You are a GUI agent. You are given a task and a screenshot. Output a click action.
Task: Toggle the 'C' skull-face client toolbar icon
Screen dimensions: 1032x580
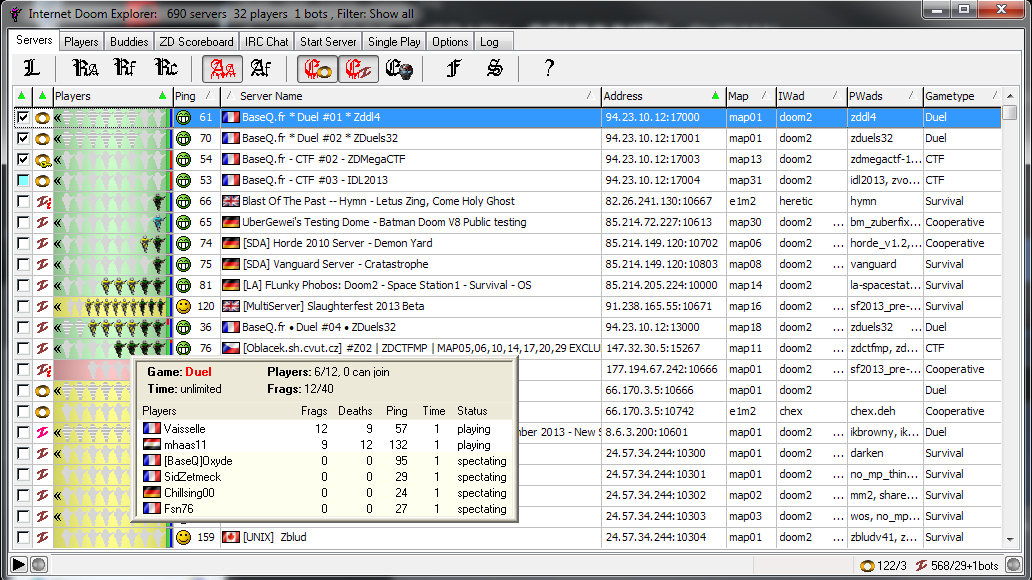pyautogui.click(x=399, y=68)
